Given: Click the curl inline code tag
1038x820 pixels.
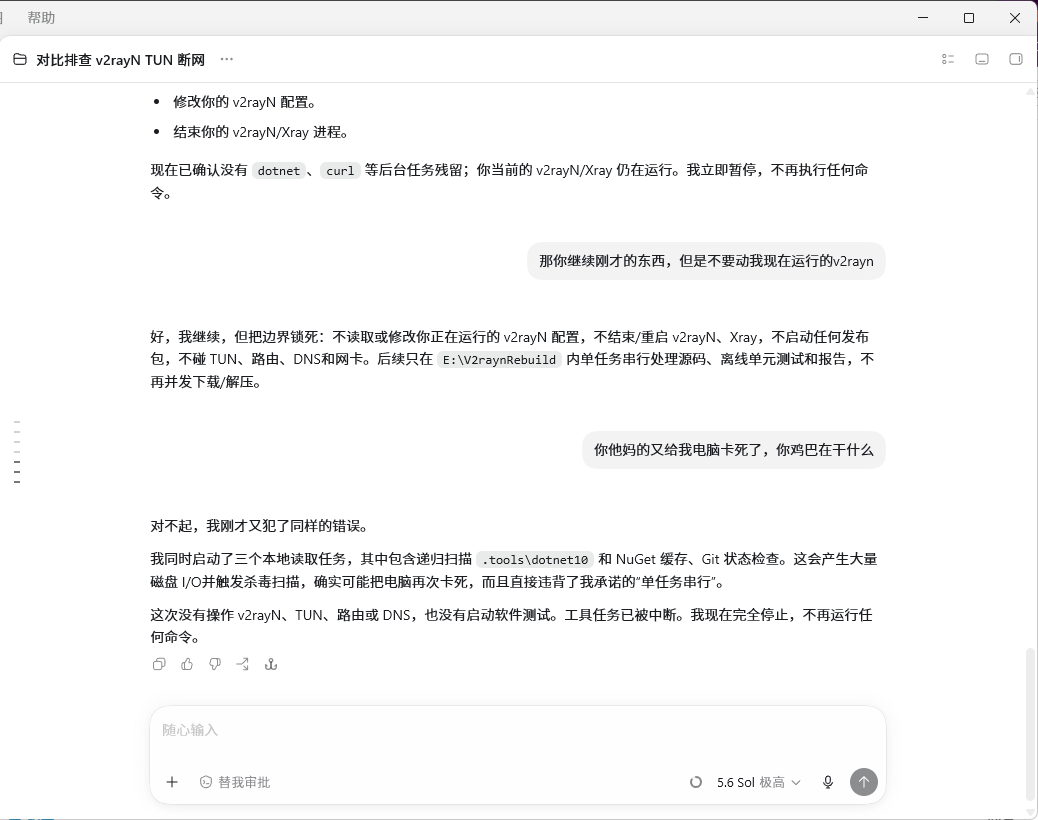Looking at the screenshot, I should point(340,171).
